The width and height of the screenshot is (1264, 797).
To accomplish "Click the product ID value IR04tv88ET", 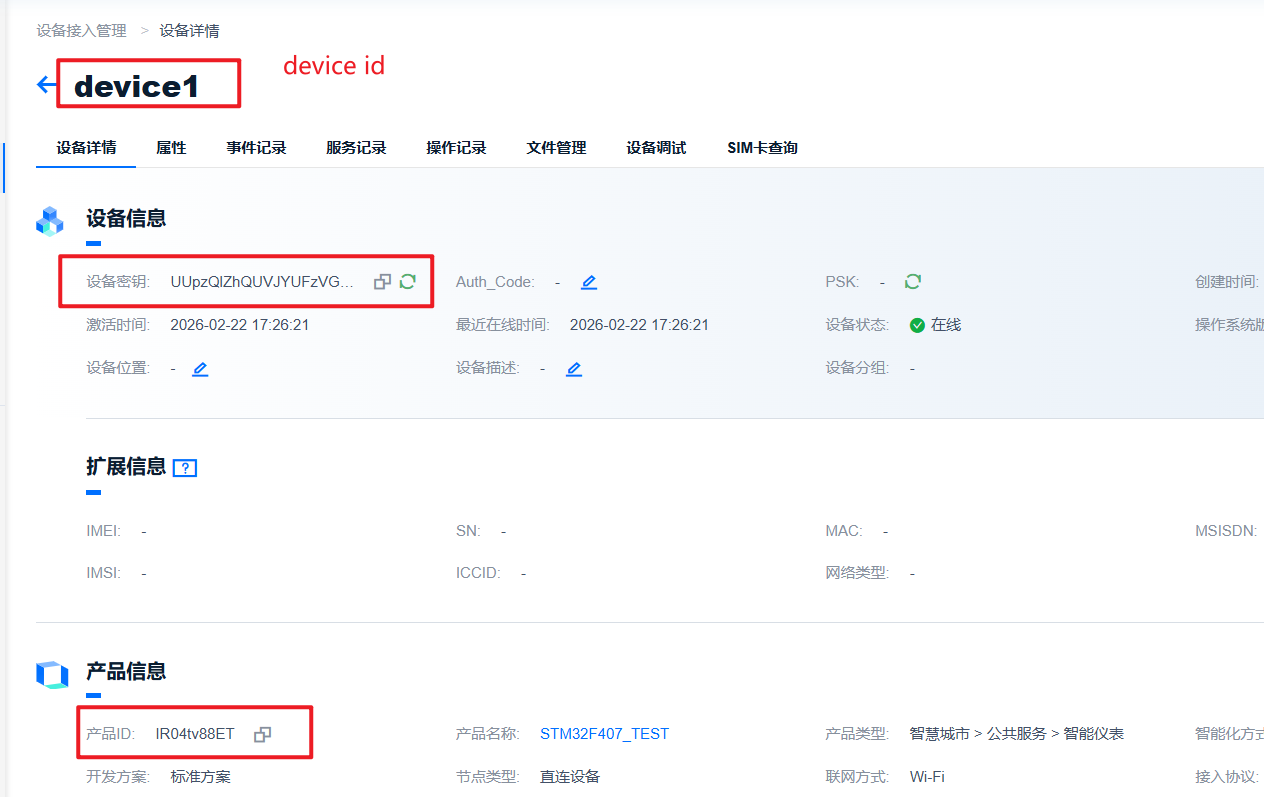I will (195, 734).
